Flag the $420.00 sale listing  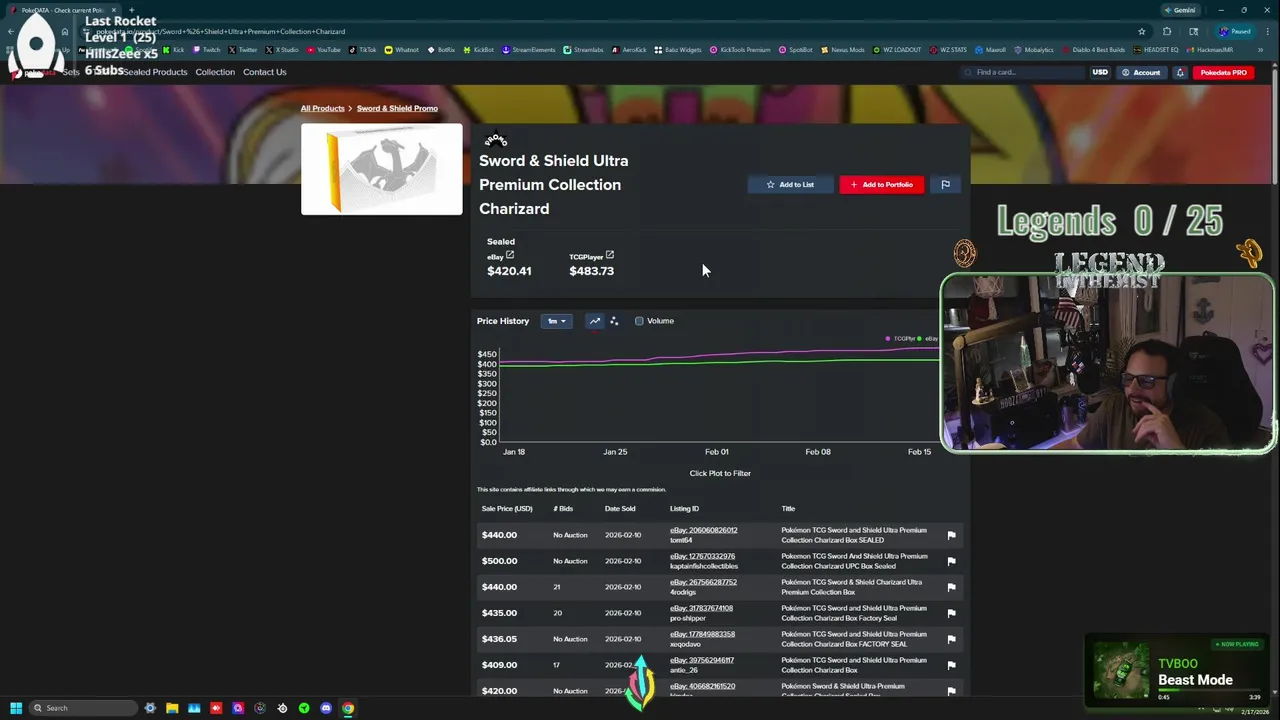click(951, 691)
